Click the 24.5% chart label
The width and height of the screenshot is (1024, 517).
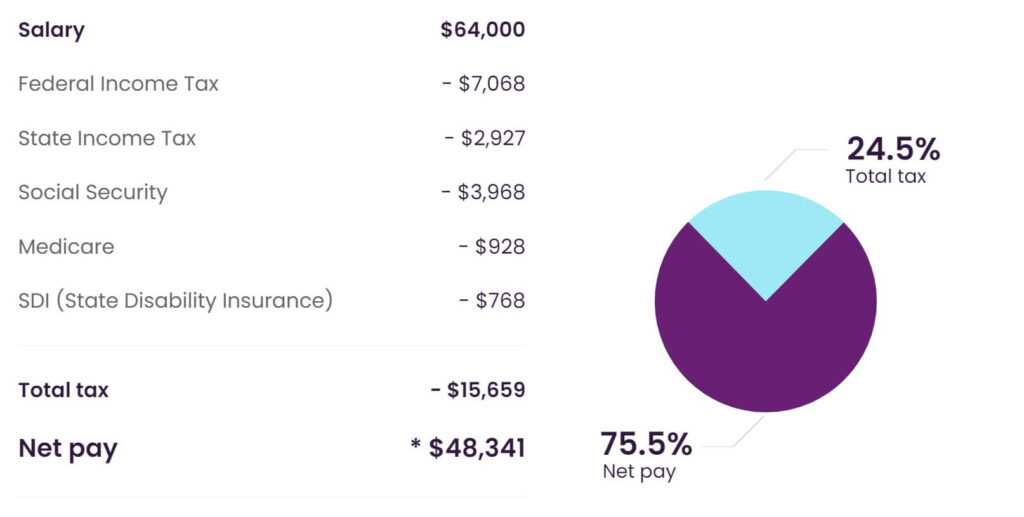point(893,149)
